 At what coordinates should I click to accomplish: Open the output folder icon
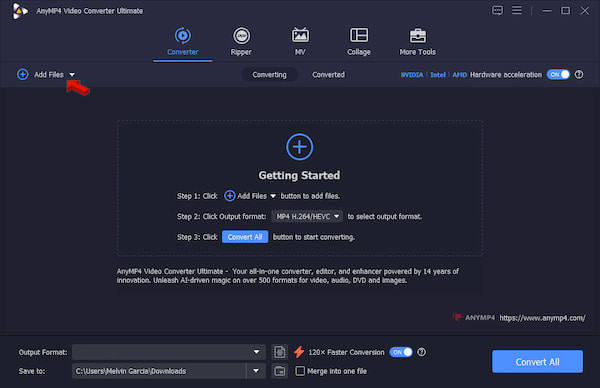[280, 371]
